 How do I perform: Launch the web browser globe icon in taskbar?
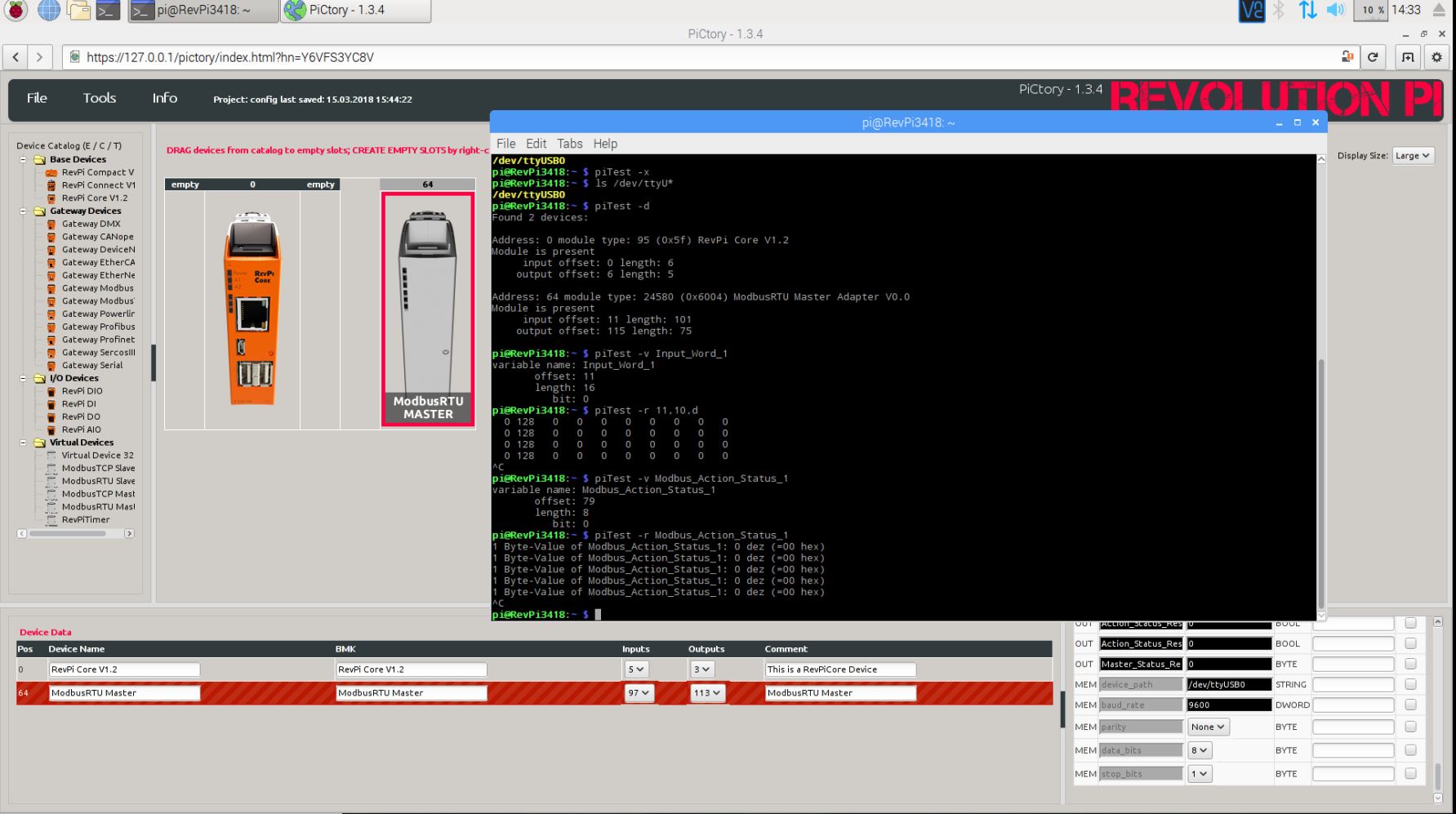tap(49, 10)
